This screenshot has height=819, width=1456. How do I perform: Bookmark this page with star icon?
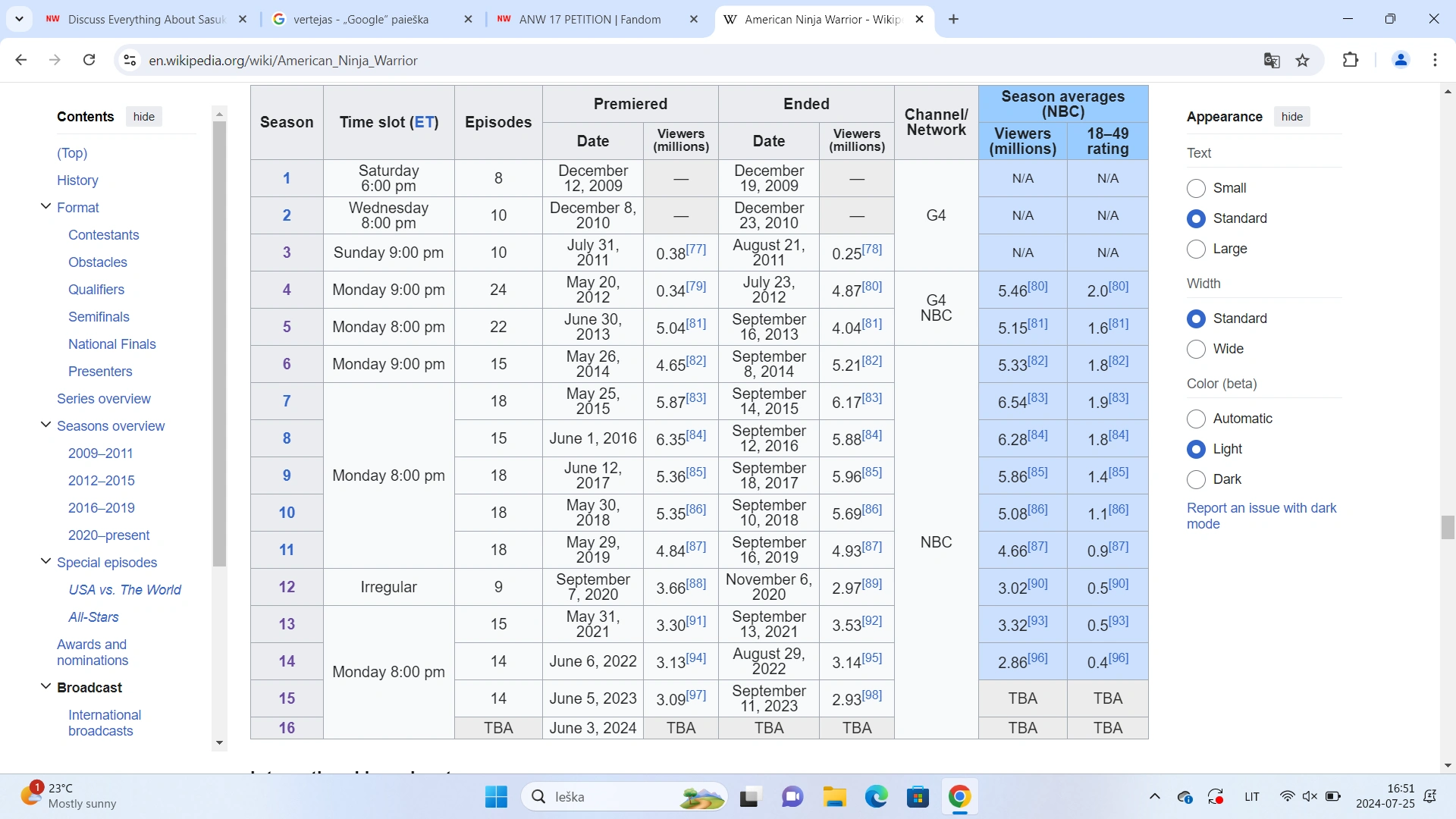click(1303, 61)
